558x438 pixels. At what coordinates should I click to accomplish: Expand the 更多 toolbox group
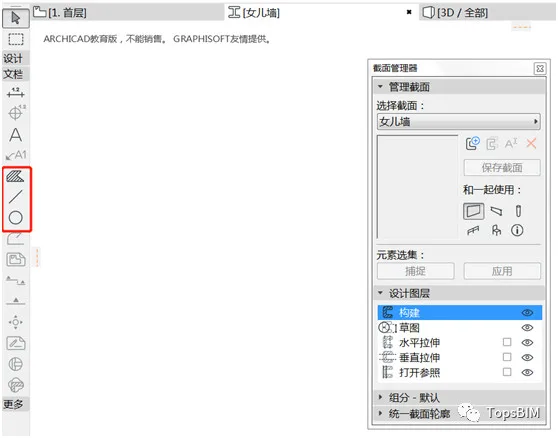tap(16, 404)
